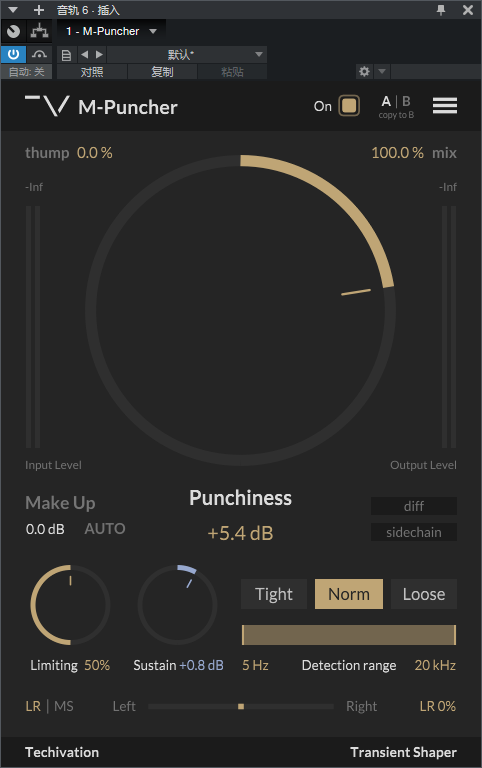Enable the sidechain toggle

tap(414, 532)
